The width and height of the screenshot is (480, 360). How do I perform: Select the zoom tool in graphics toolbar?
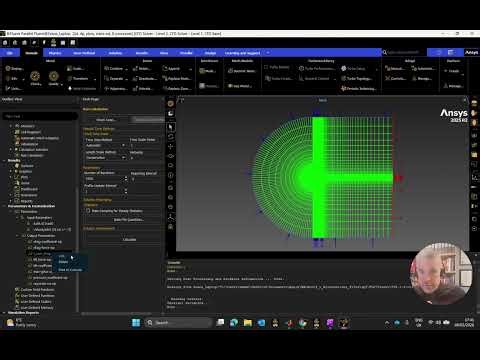pos(171,156)
